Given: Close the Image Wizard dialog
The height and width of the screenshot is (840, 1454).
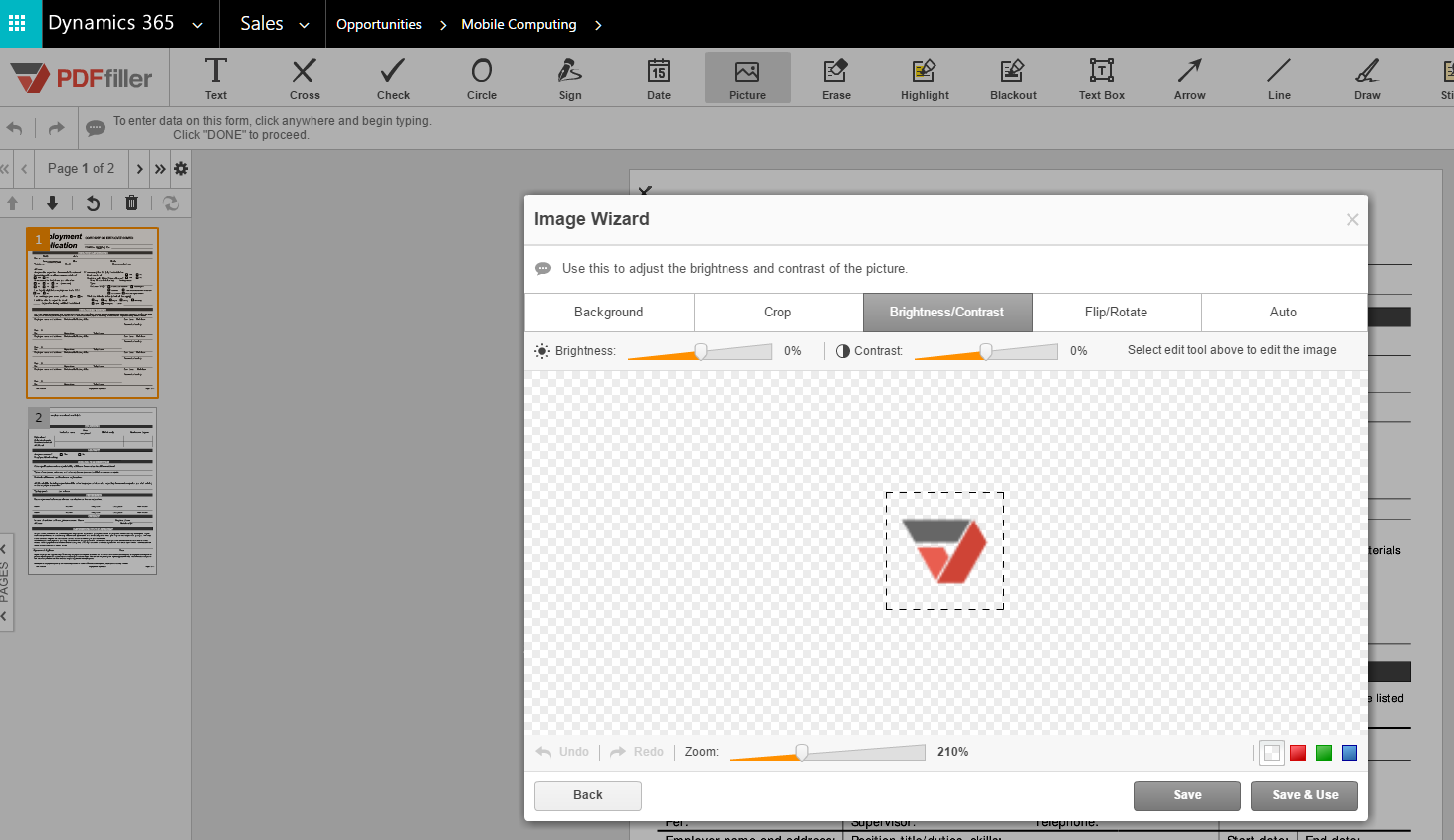Looking at the screenshot, I should [1352, 219].
